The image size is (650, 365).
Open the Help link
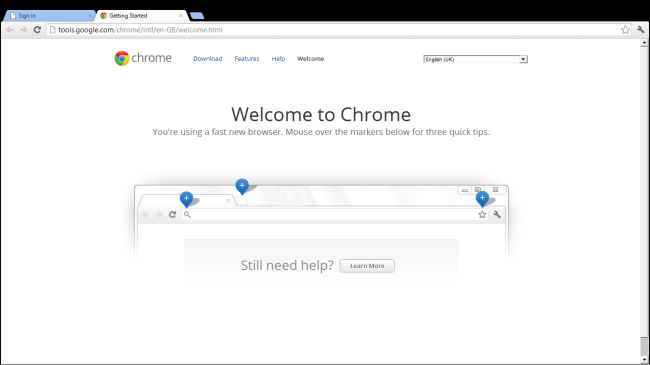click(x=278, y=58)
